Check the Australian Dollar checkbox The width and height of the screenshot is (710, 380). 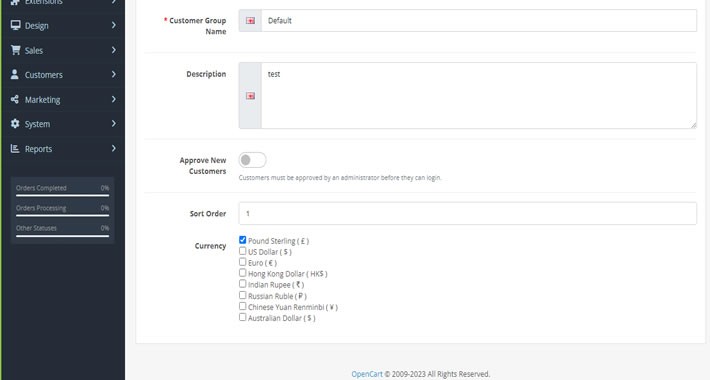pyautogui.click(x=243, y=317)
